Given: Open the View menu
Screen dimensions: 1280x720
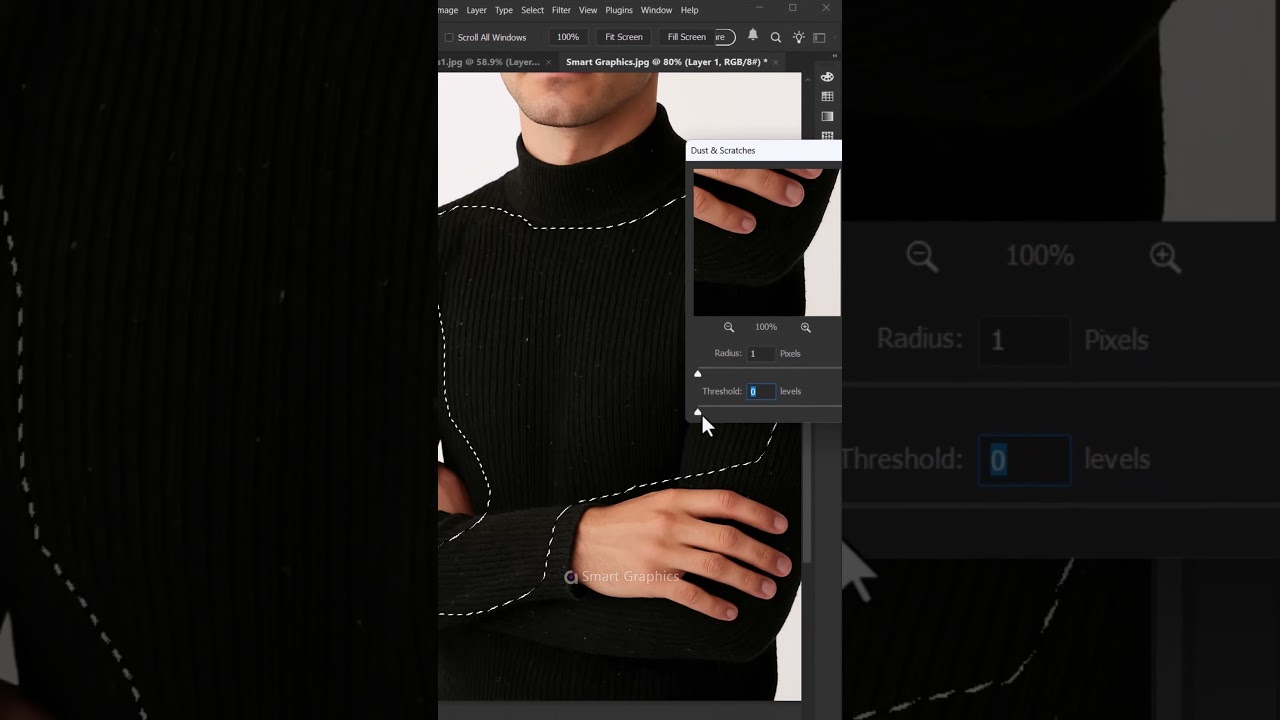Looking at the screenshot, I should pos(588,10).
